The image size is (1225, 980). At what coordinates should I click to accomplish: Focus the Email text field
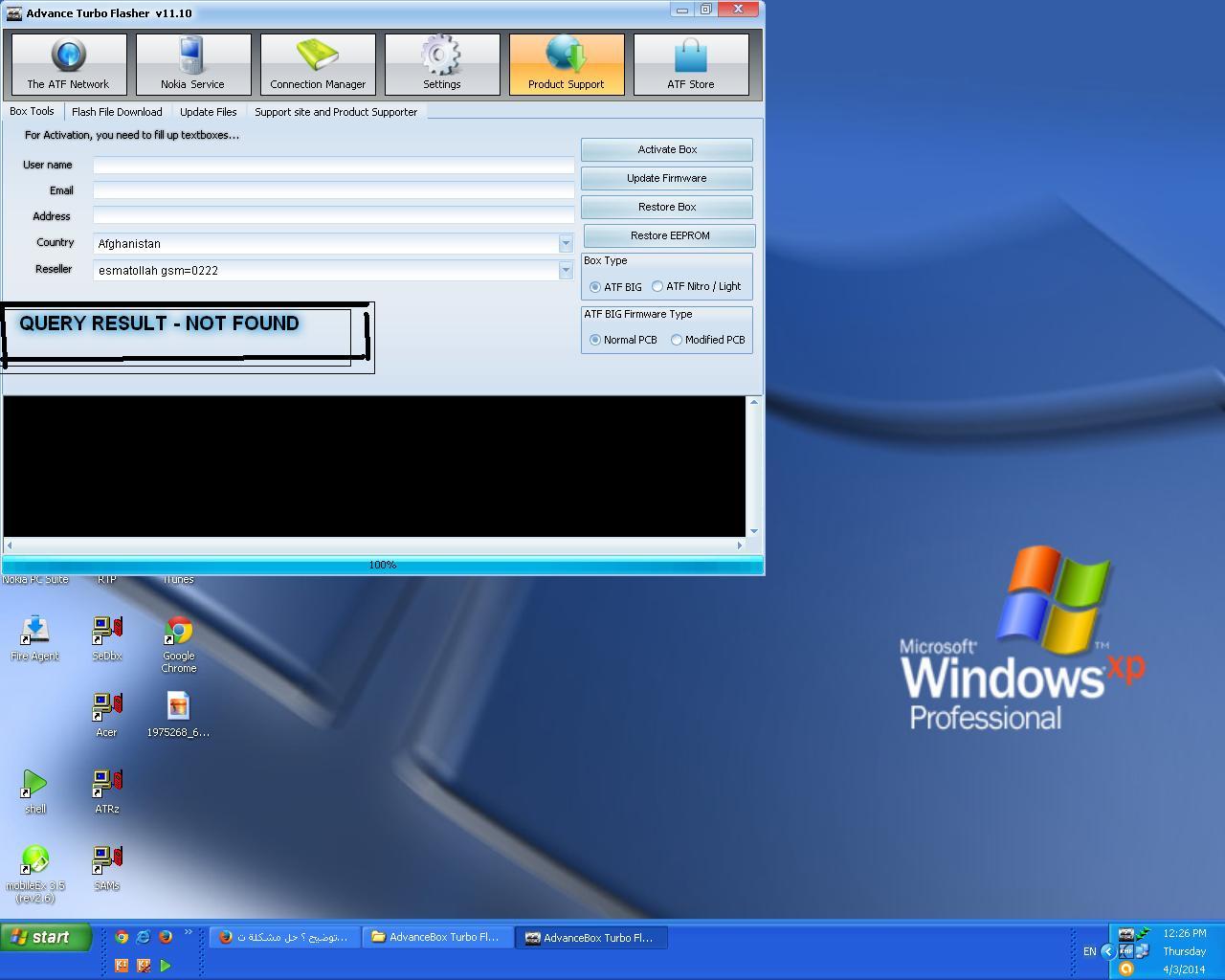[x=334, y=190]
